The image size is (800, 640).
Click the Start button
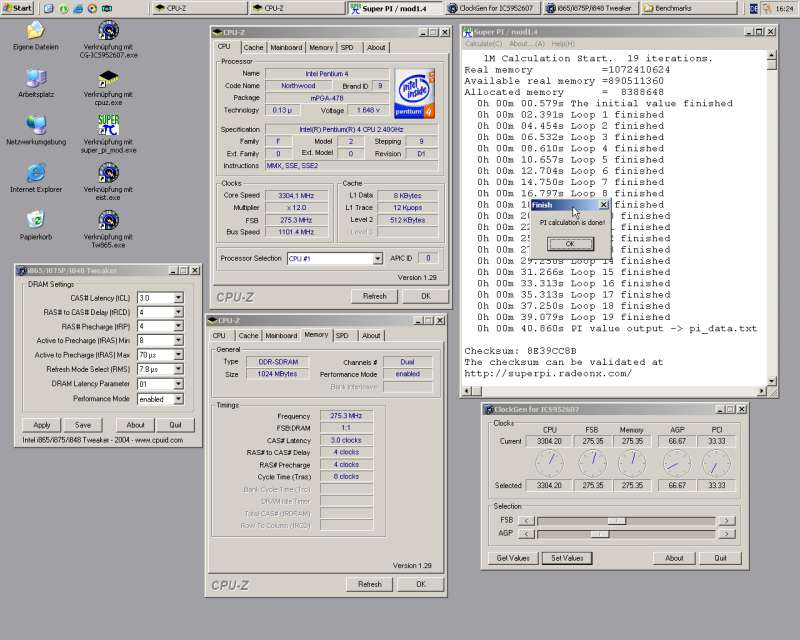tap(17, 8)
